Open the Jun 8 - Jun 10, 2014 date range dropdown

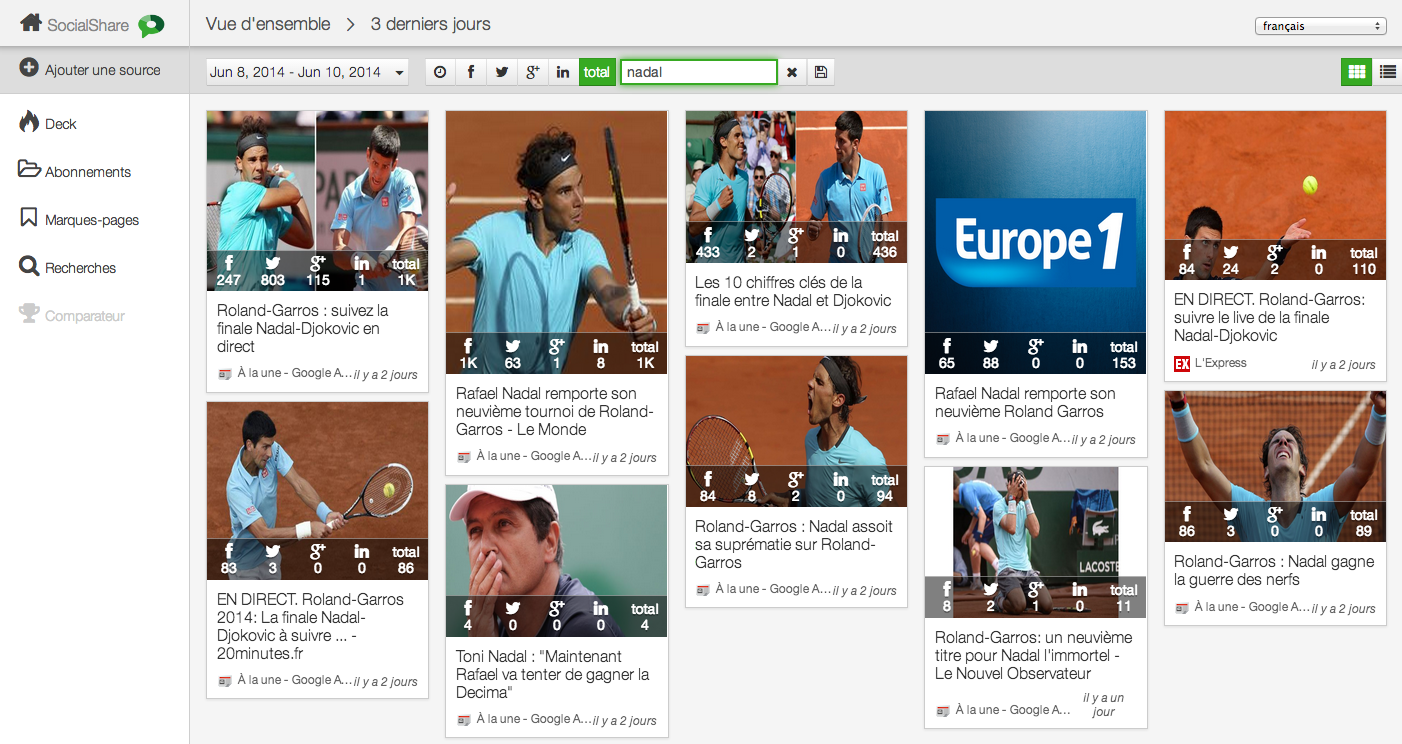[307, 72]
